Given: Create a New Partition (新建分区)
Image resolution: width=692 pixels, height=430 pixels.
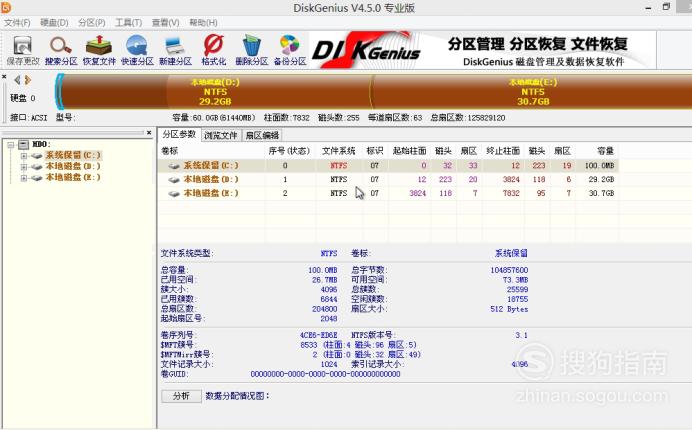Looking at the screenshot, I should (x=175, y=51).
